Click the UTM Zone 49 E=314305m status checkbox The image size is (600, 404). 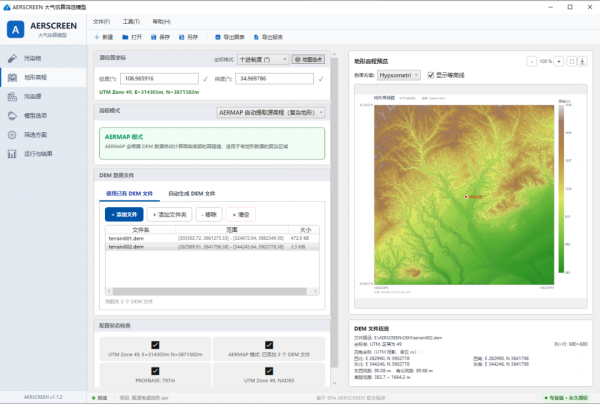(x=155, y=345)
